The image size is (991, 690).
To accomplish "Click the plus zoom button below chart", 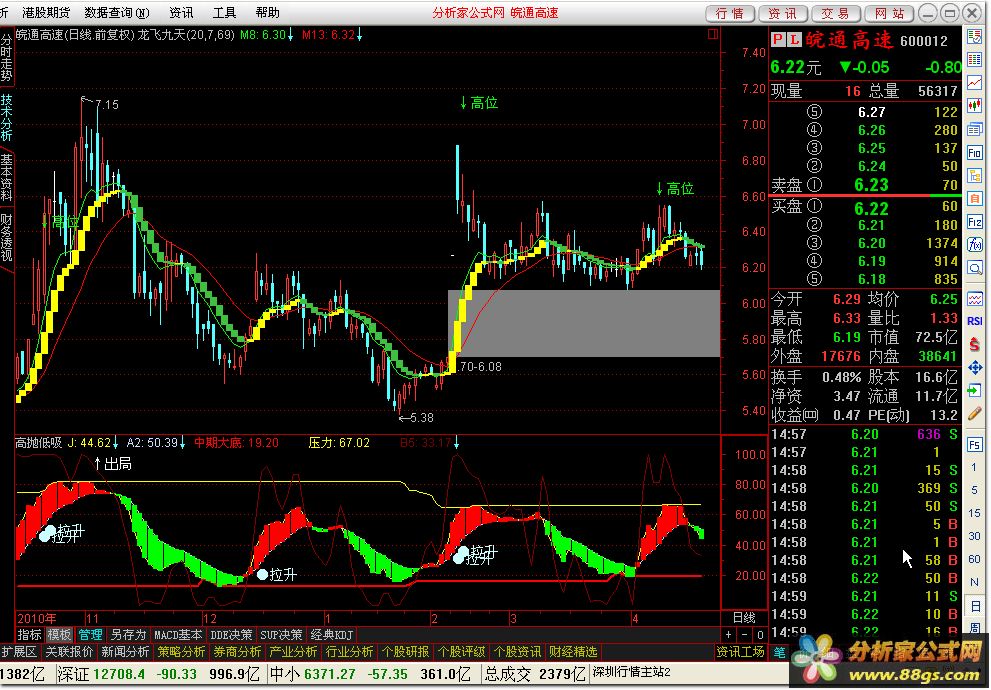I will click(729, 634).
